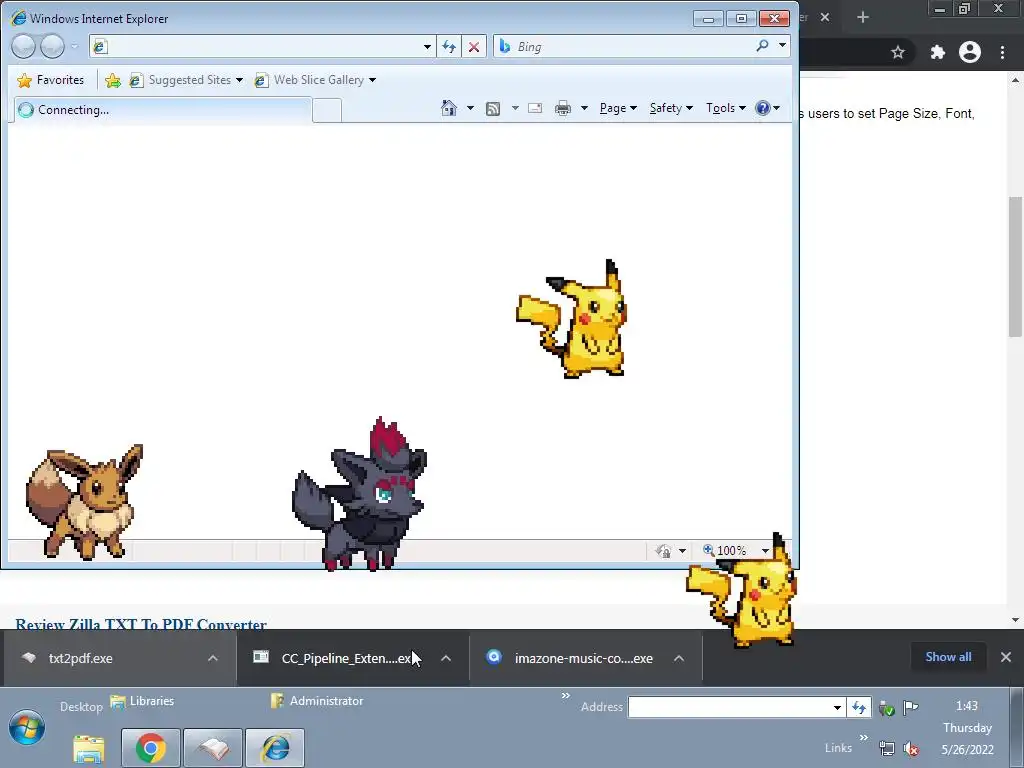Open the imazone-music-co download item

583,658
